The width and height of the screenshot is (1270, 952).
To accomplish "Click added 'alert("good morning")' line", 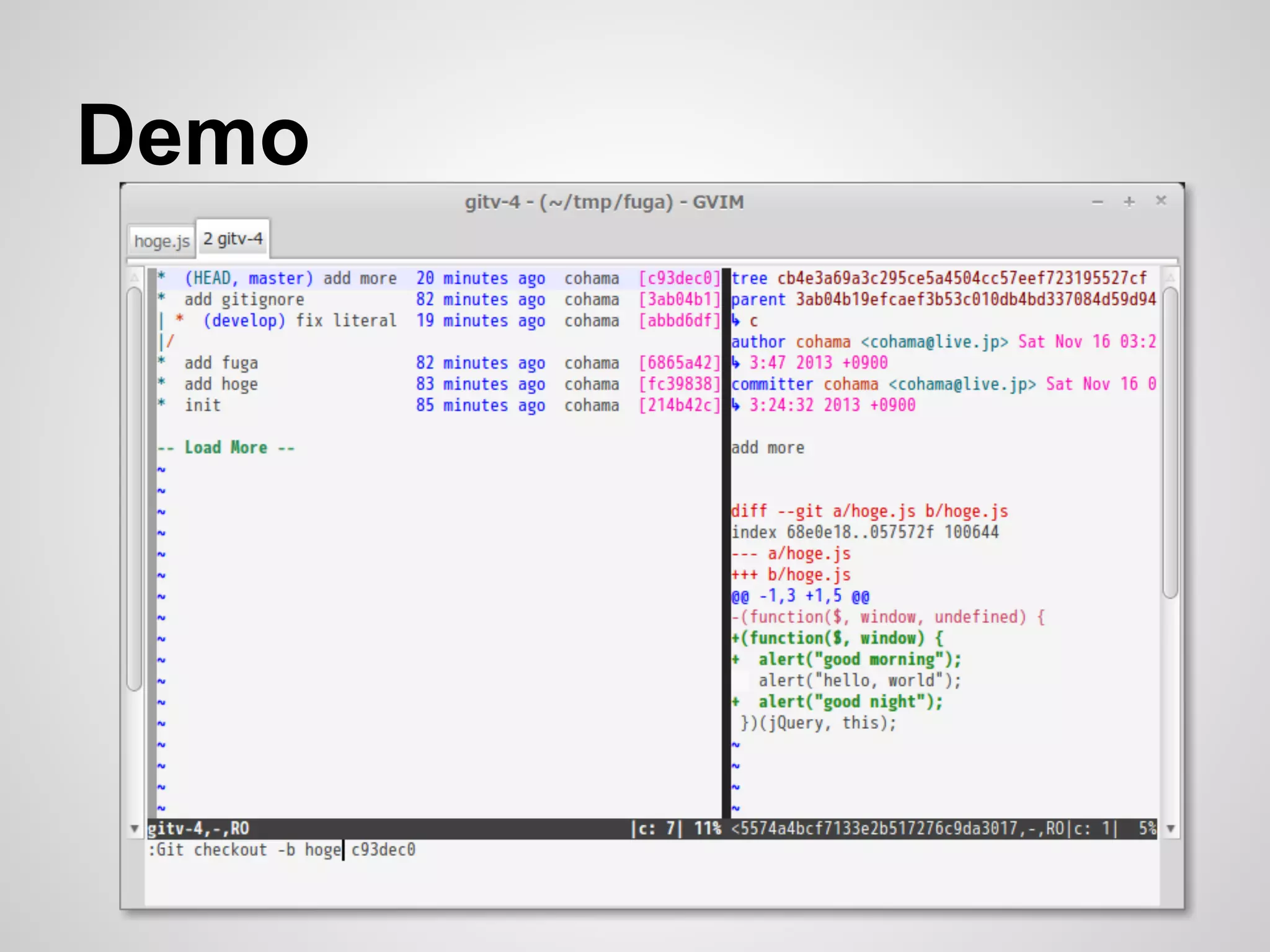I will tap(846, 659).
